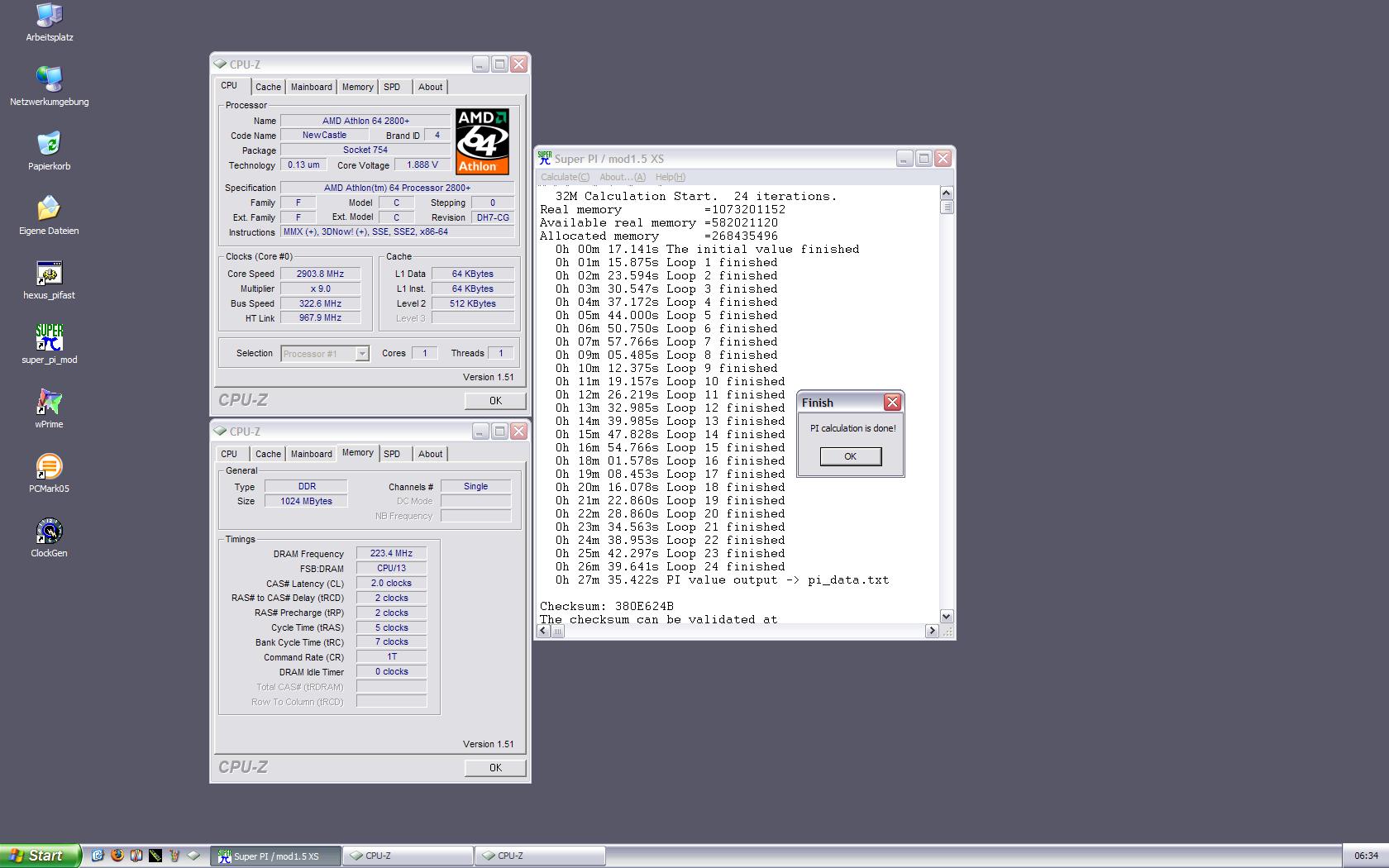Click the AMD Athlon 64 logo in CPU-Z
The width and height of the screenshot is (1389, 868).
tap(482, 141)
